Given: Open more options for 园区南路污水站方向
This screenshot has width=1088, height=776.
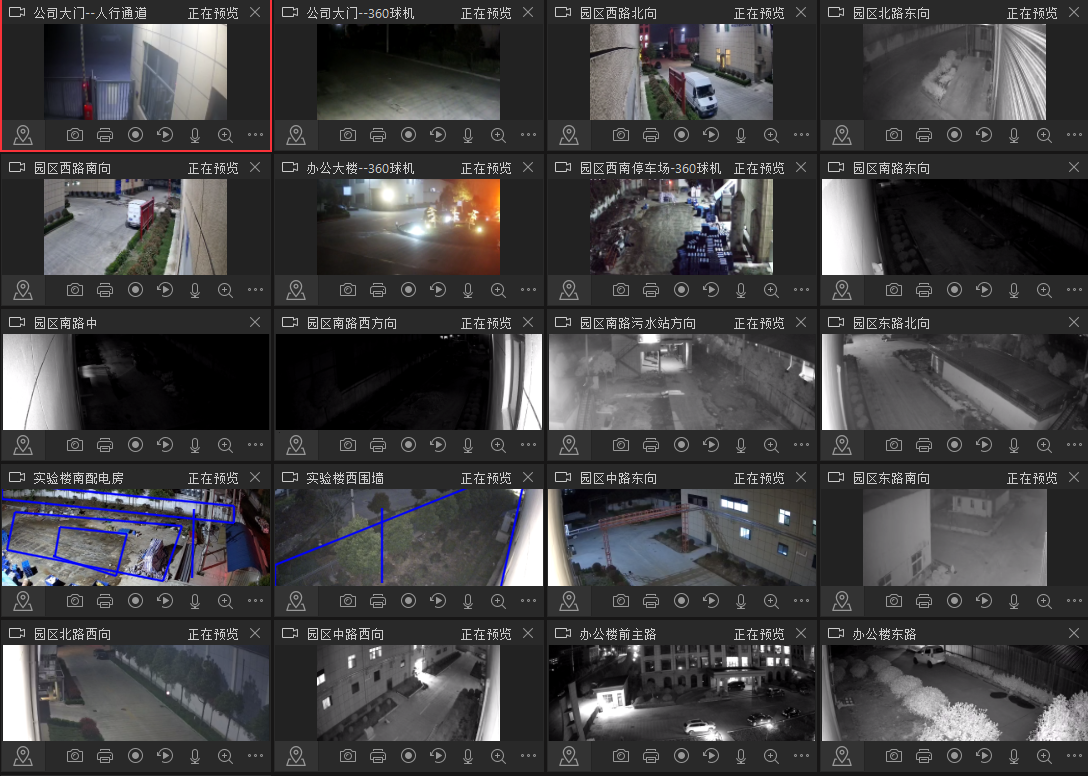Looking at the screenshot, I should tap(801, 445).
